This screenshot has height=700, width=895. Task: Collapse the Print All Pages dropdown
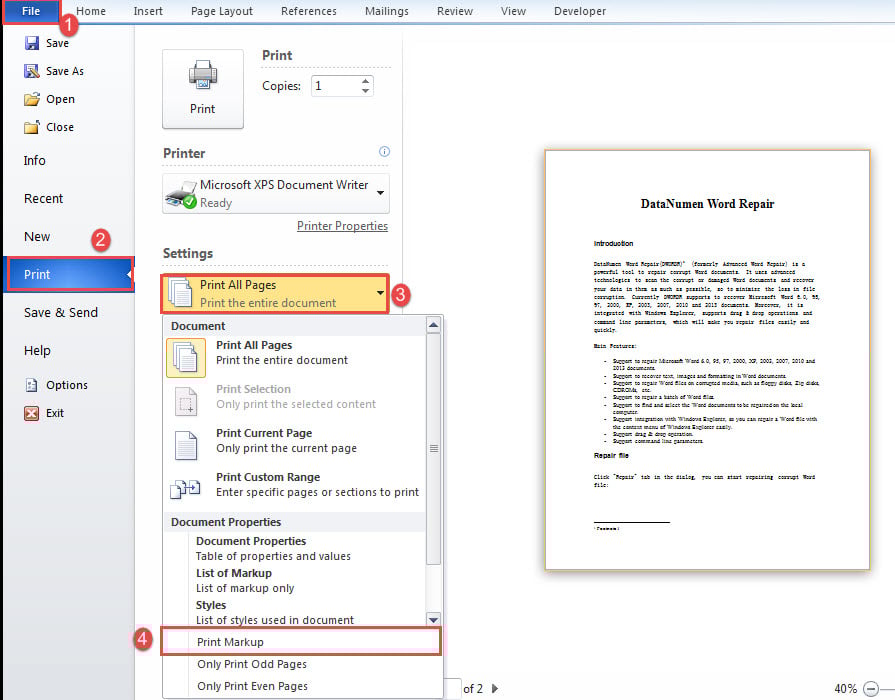click(x=380, y=293)
